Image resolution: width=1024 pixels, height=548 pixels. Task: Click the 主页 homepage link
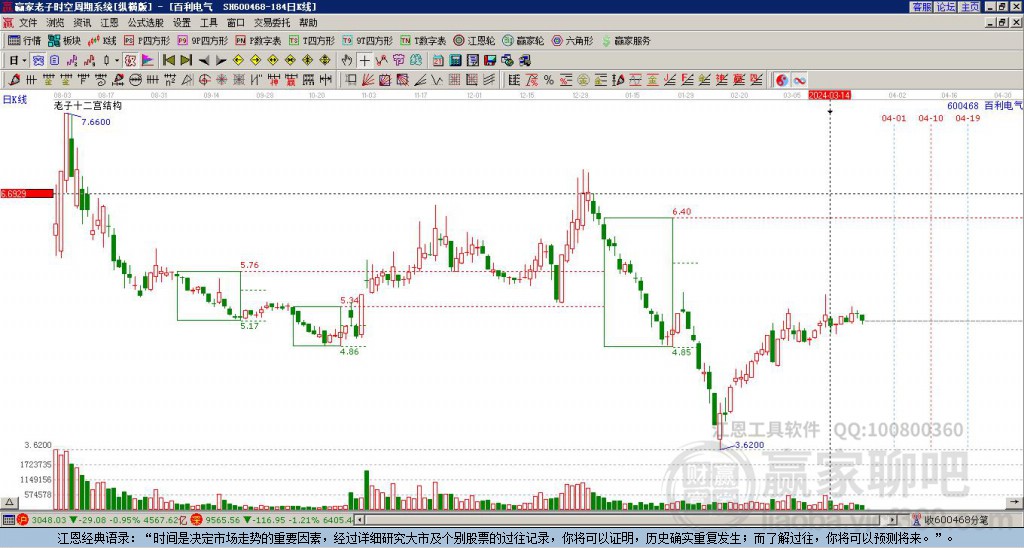pyautogui.click(x=970, y=7)
